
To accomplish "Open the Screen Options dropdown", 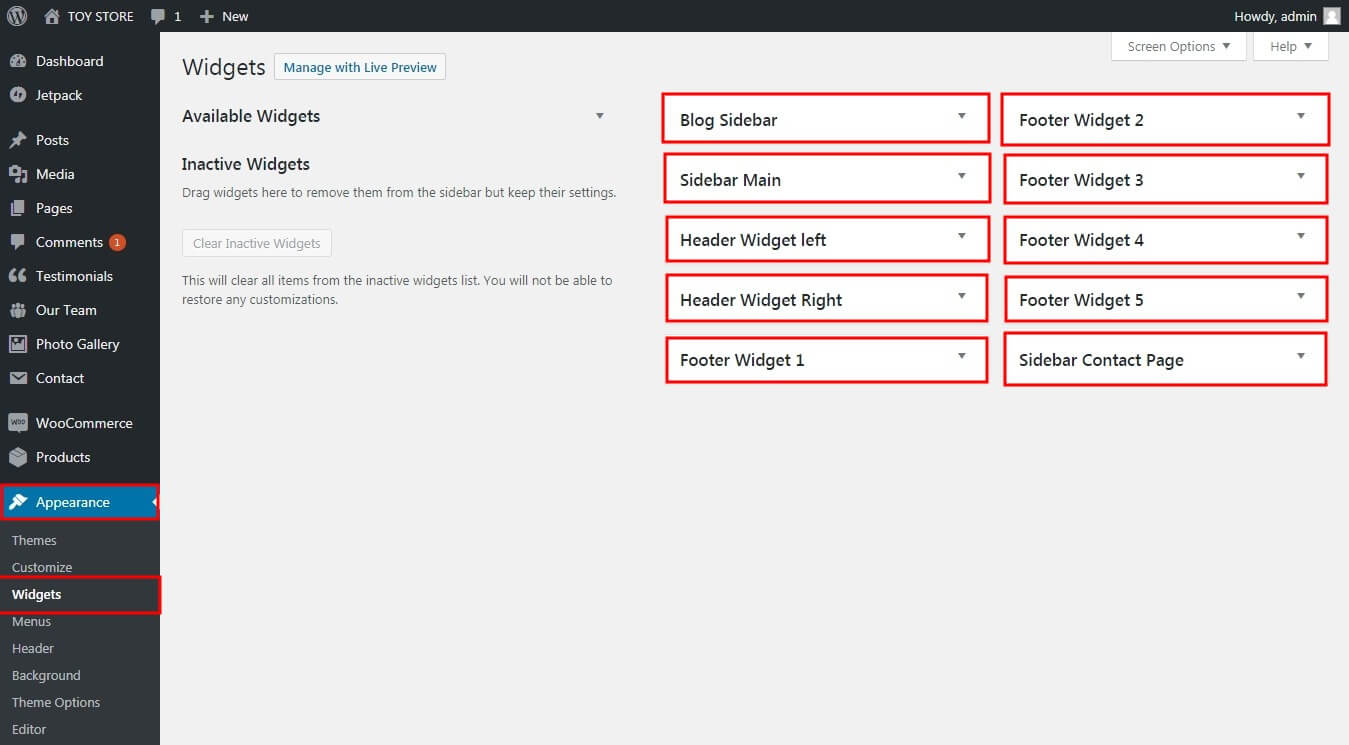I will pos(1179,46).
